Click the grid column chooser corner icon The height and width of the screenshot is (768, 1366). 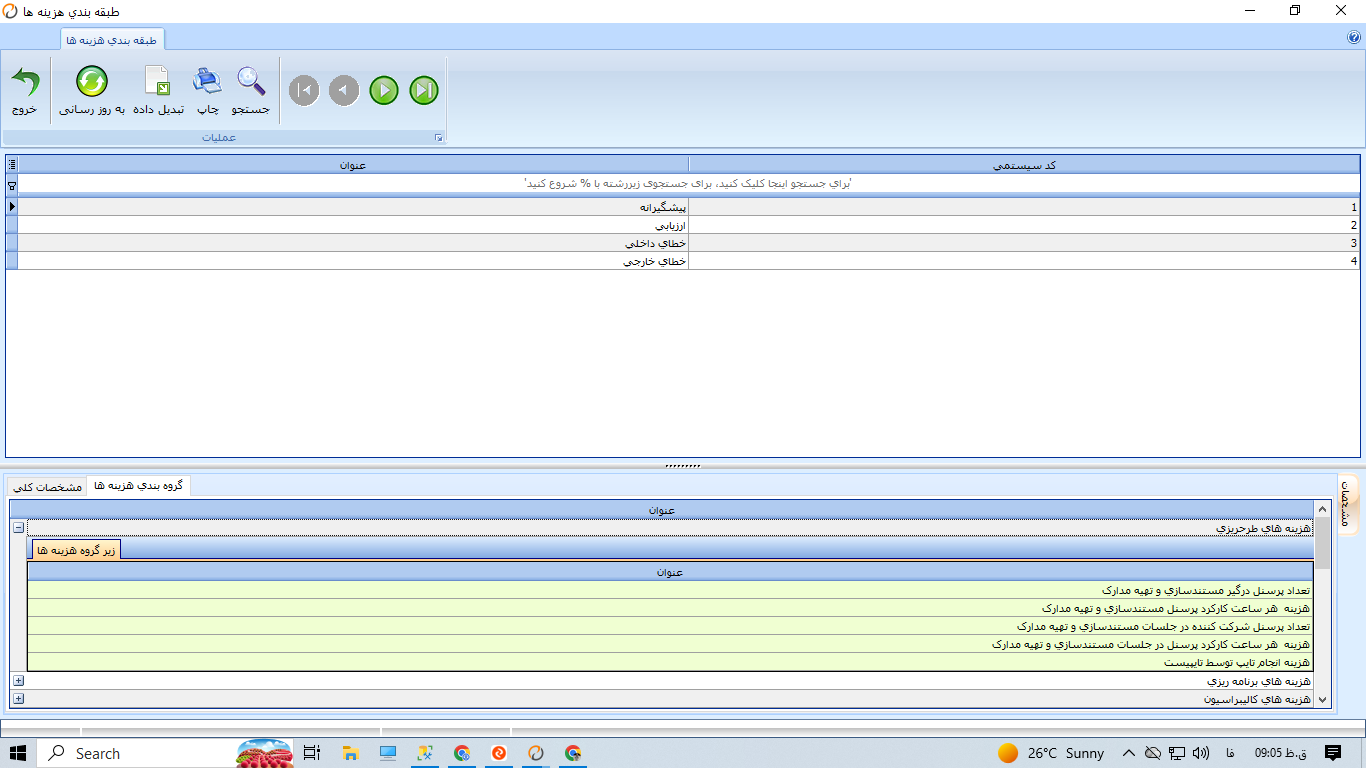12,164
